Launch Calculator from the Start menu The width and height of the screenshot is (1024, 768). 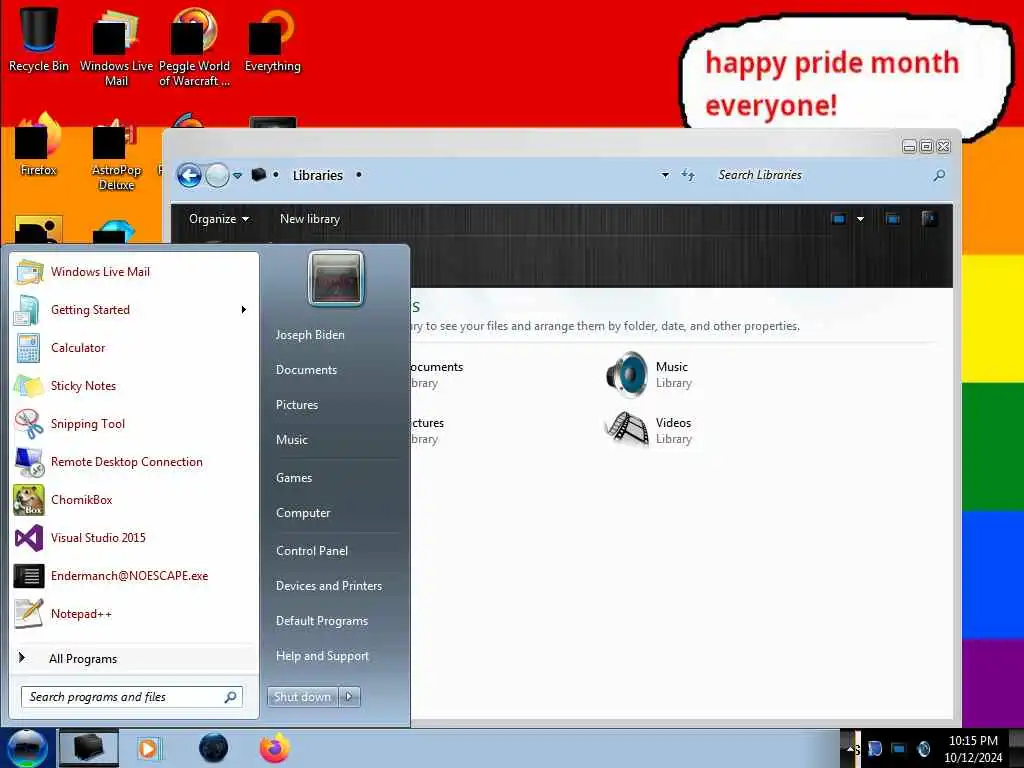[135, 348]
